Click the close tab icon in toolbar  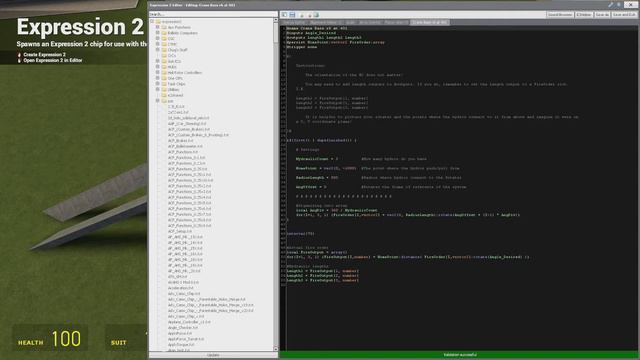pos(310,15)
